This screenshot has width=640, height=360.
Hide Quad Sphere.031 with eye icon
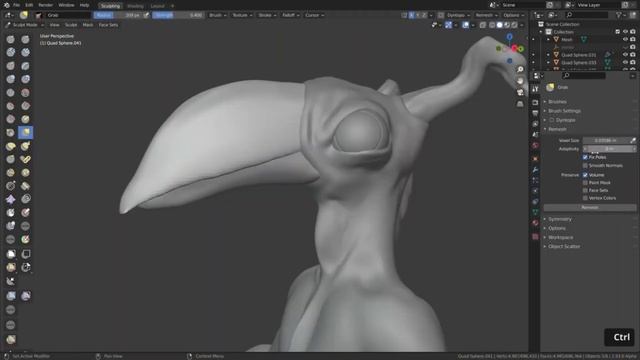(x=625, y=55)
